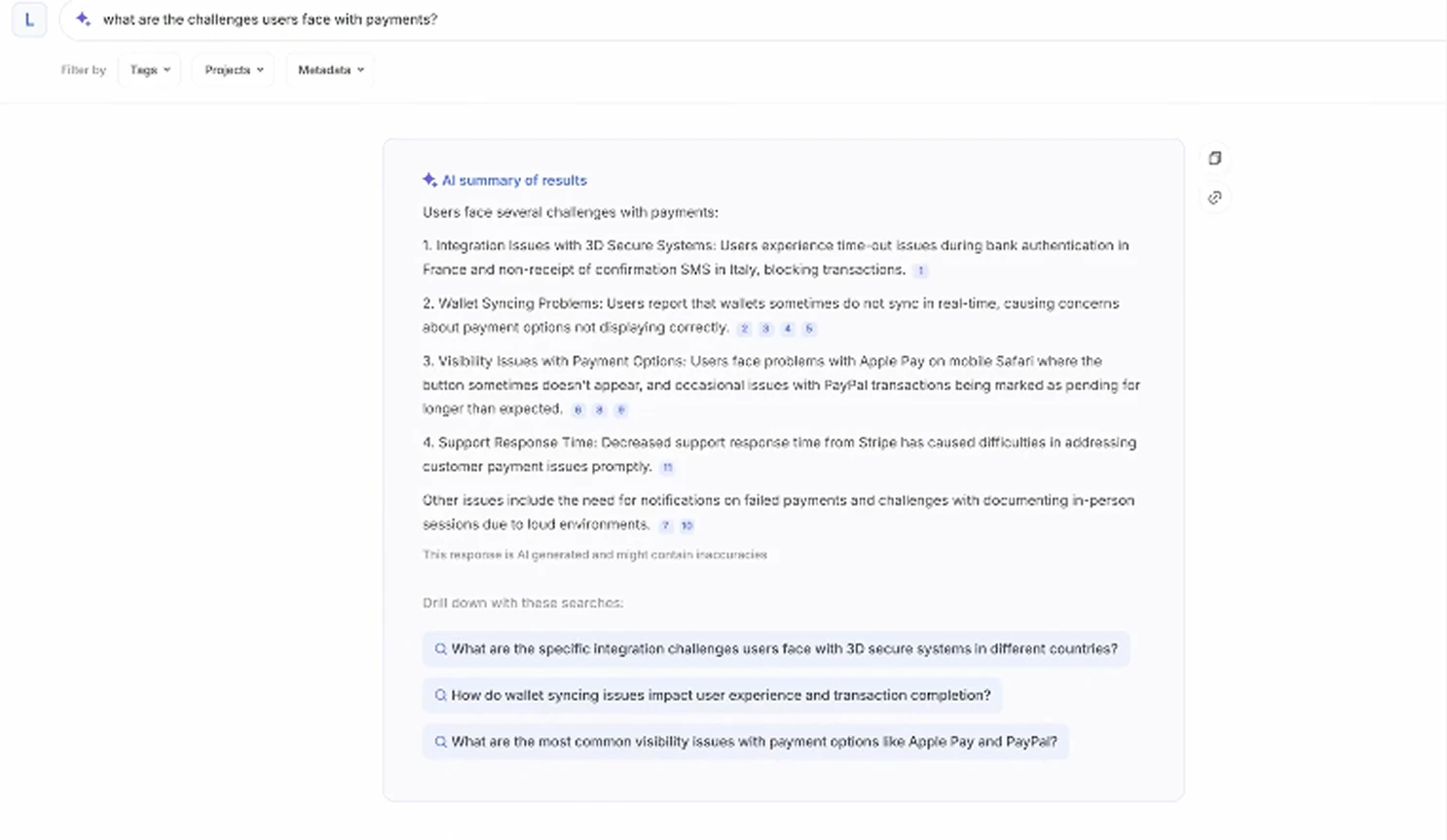
Task: Click the sparkle icon next to AI summary of results
Action: coord(428,179)
